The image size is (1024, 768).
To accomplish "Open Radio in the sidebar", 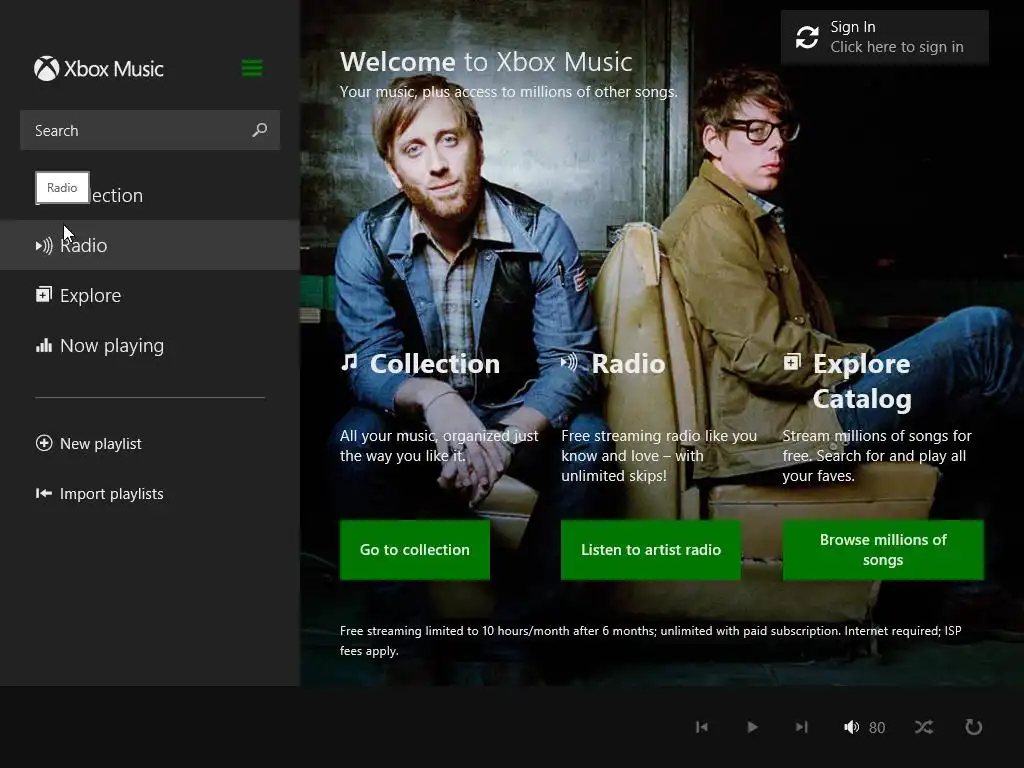I will [x=150, y=246].
